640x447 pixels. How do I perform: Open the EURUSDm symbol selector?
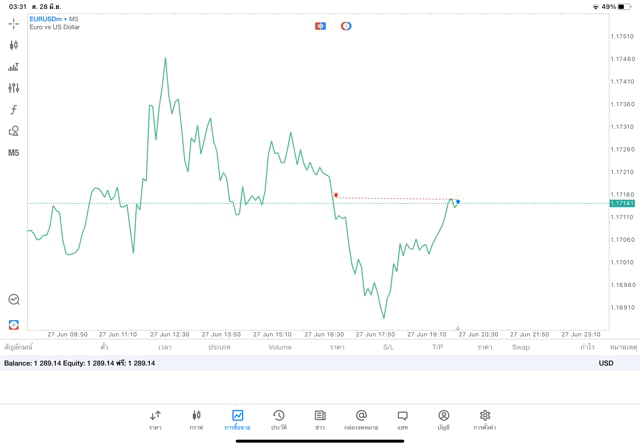tap(48, 19)
